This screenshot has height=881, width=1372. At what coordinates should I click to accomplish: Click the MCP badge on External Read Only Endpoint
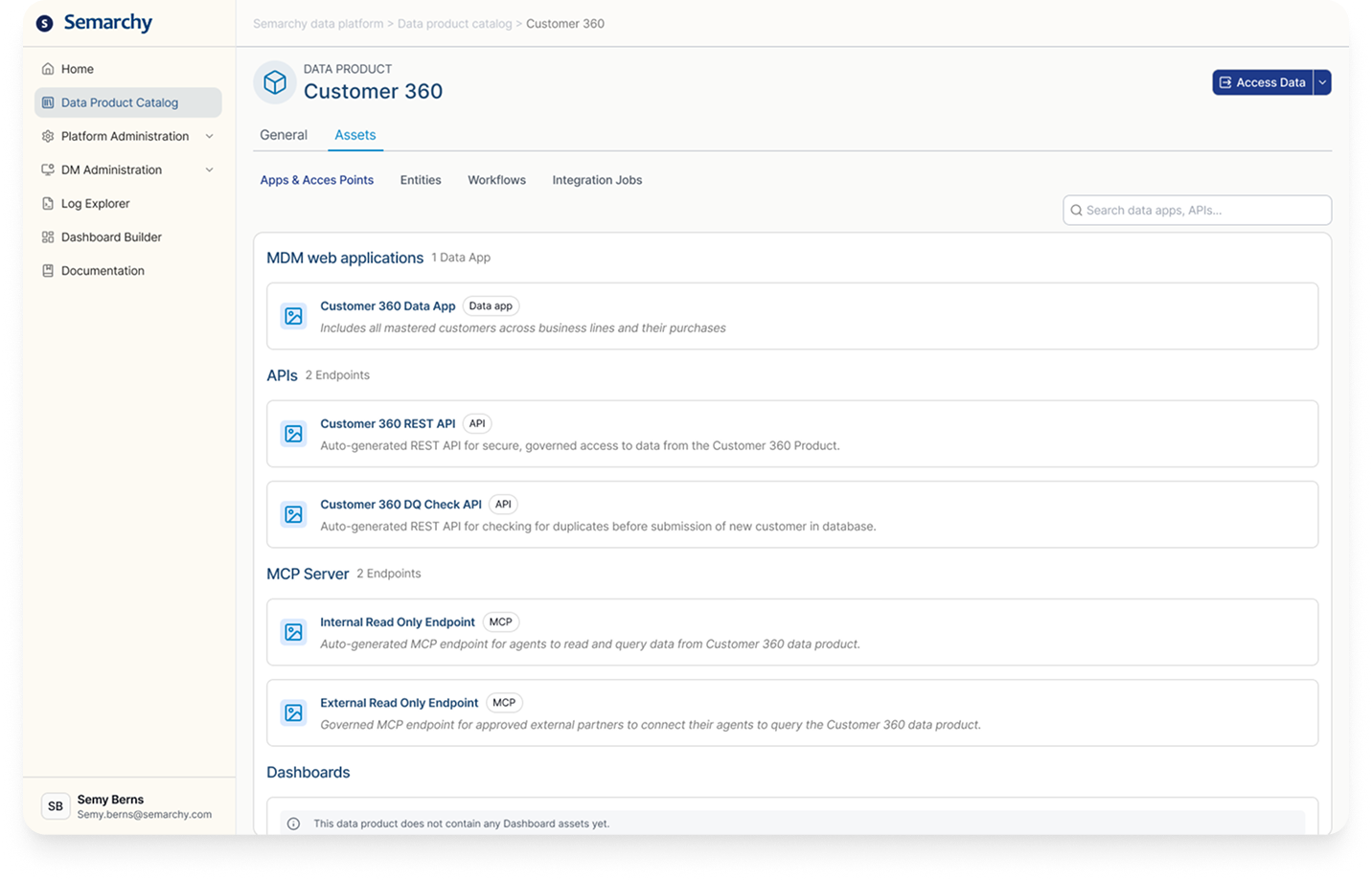point(504,703)
